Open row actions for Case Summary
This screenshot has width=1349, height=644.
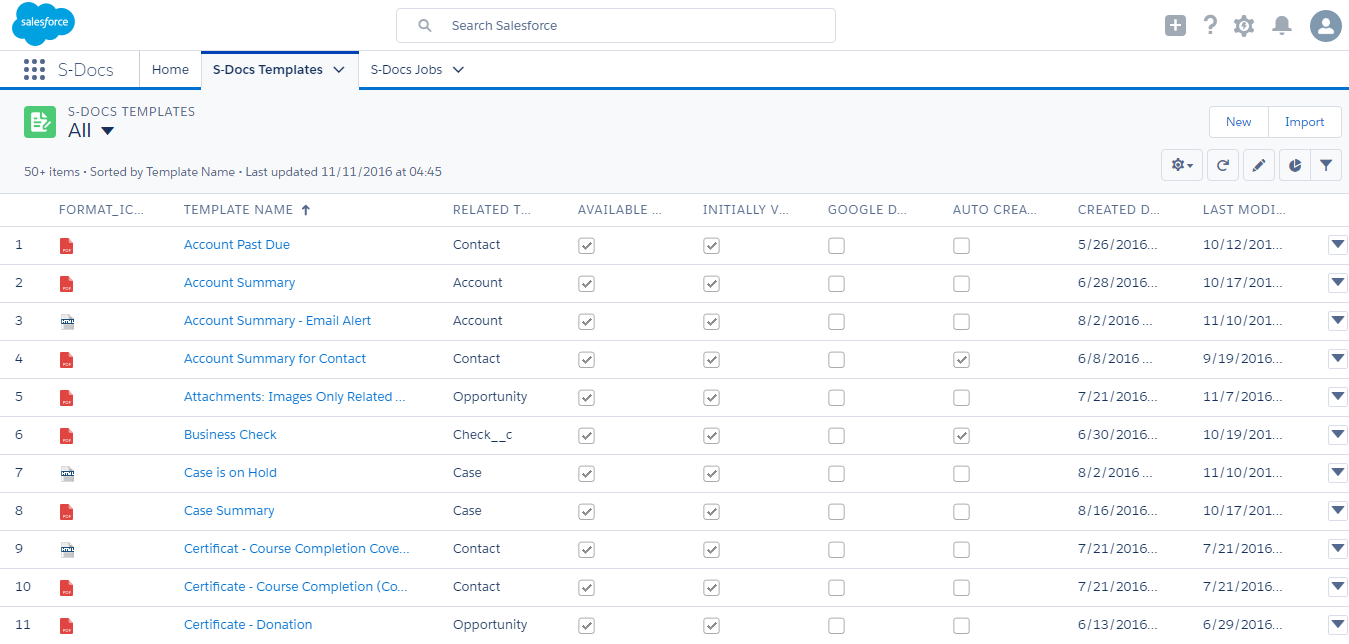[1338, 511]
